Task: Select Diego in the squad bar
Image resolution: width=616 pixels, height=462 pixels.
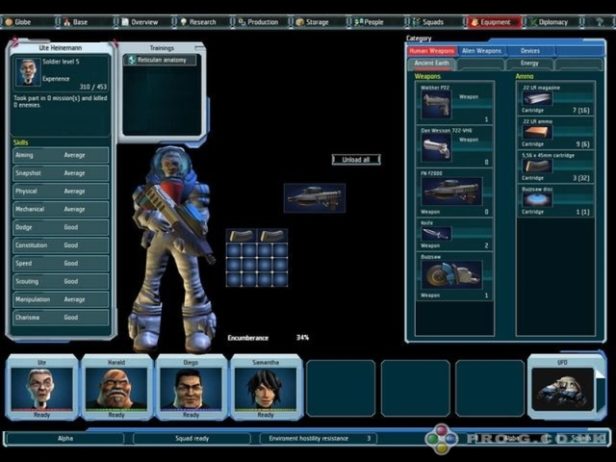Action: pos(191,389)
